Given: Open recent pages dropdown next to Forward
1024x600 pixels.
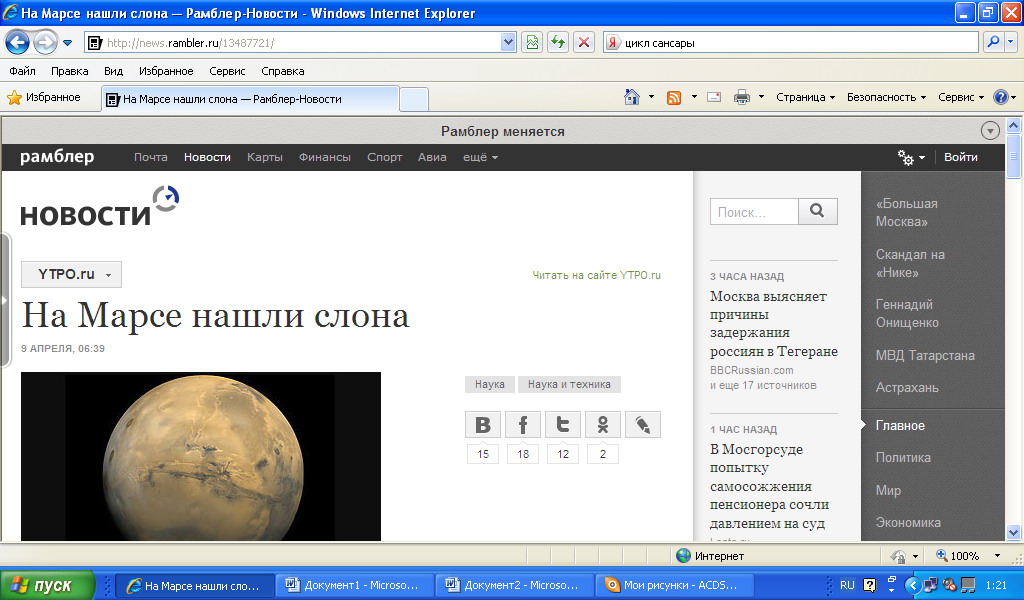Looking at the screenshot, I should pyautogui.click(x=67, y=43).
